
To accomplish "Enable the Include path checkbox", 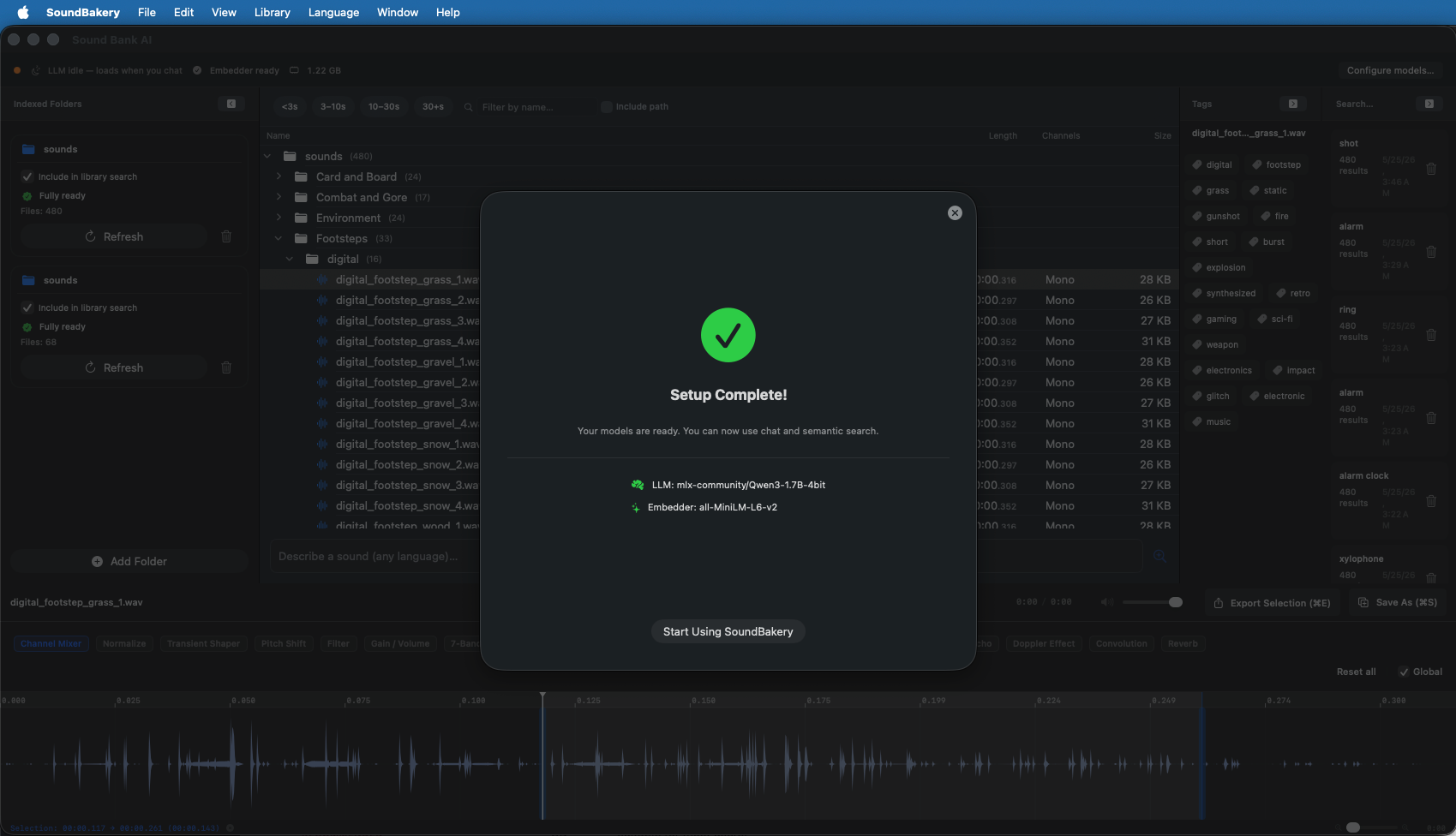I will pyautogui.click(x=607, y=107).
